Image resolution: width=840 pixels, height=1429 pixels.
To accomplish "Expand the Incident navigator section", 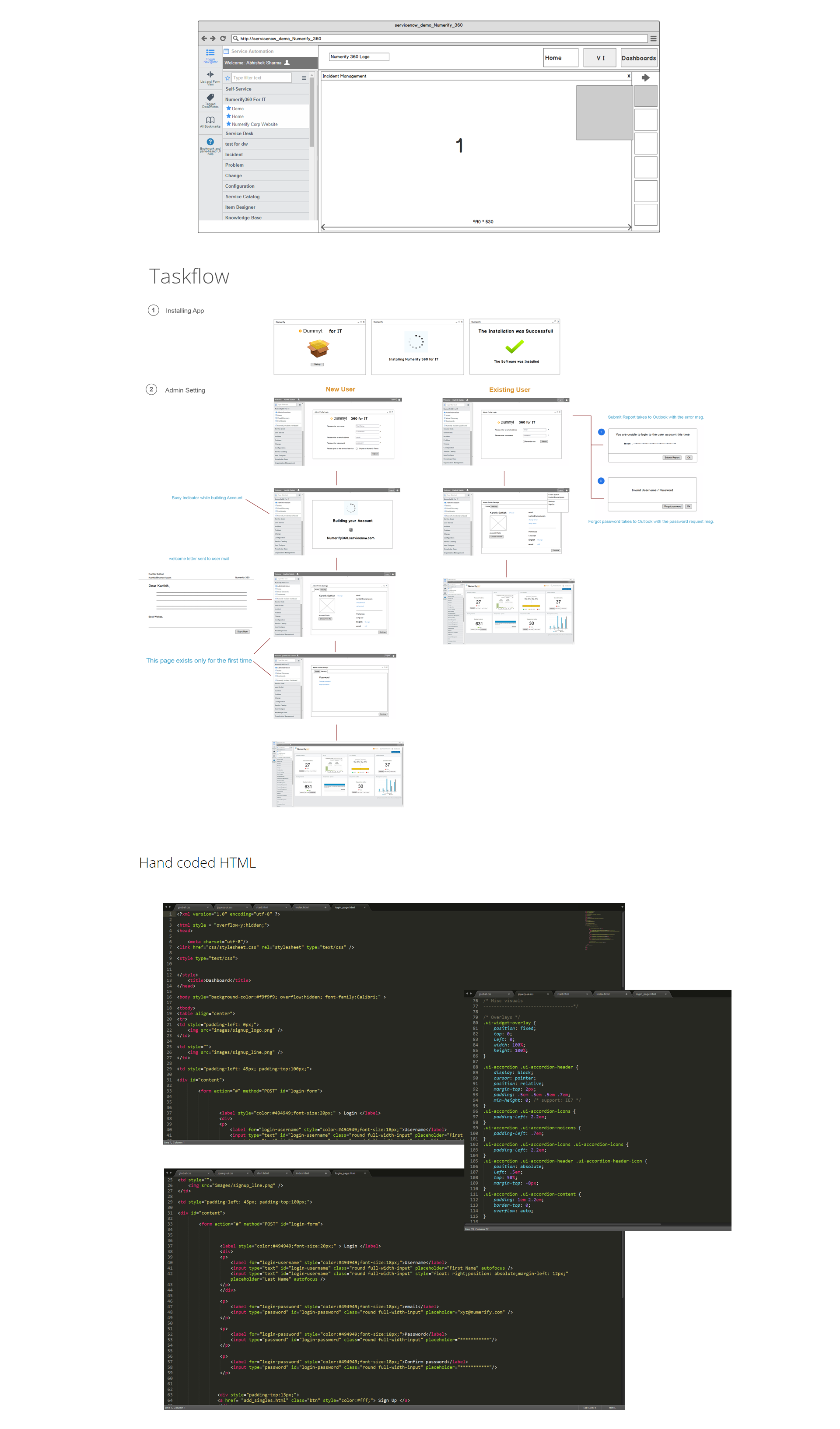I will click(x=234, y=155).
